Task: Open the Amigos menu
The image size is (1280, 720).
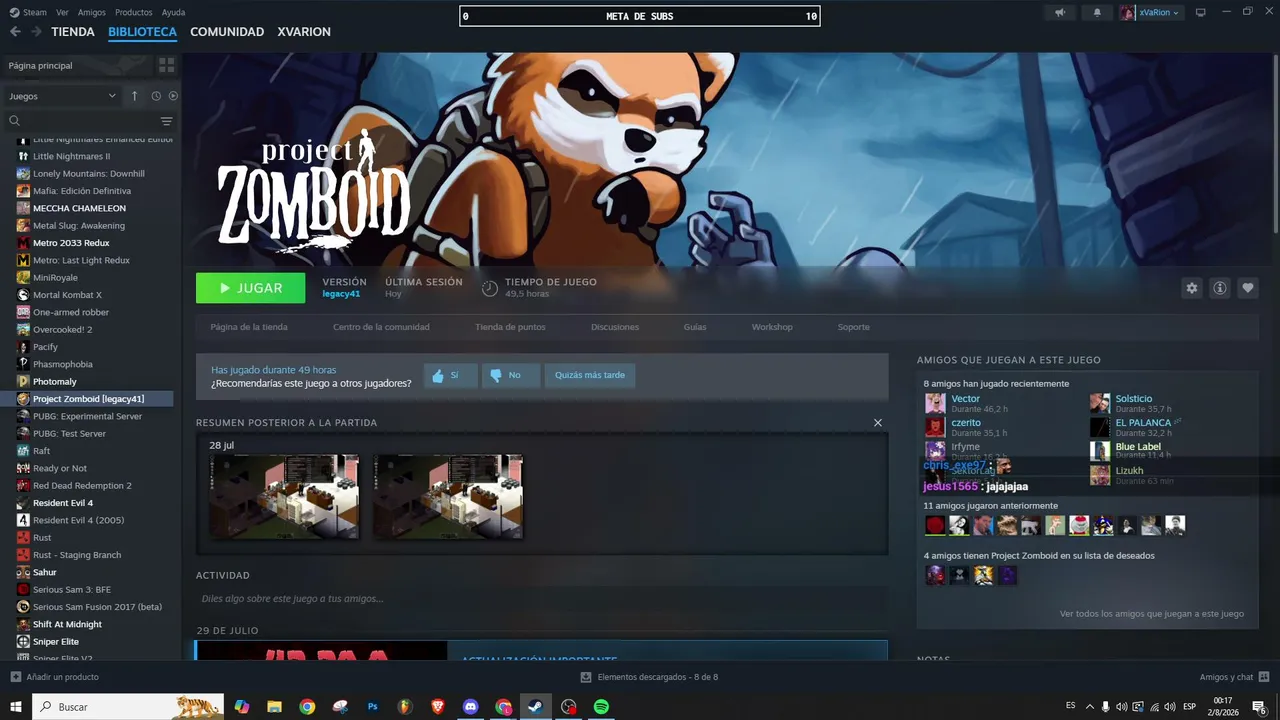Action: click(x=92, y=13)
